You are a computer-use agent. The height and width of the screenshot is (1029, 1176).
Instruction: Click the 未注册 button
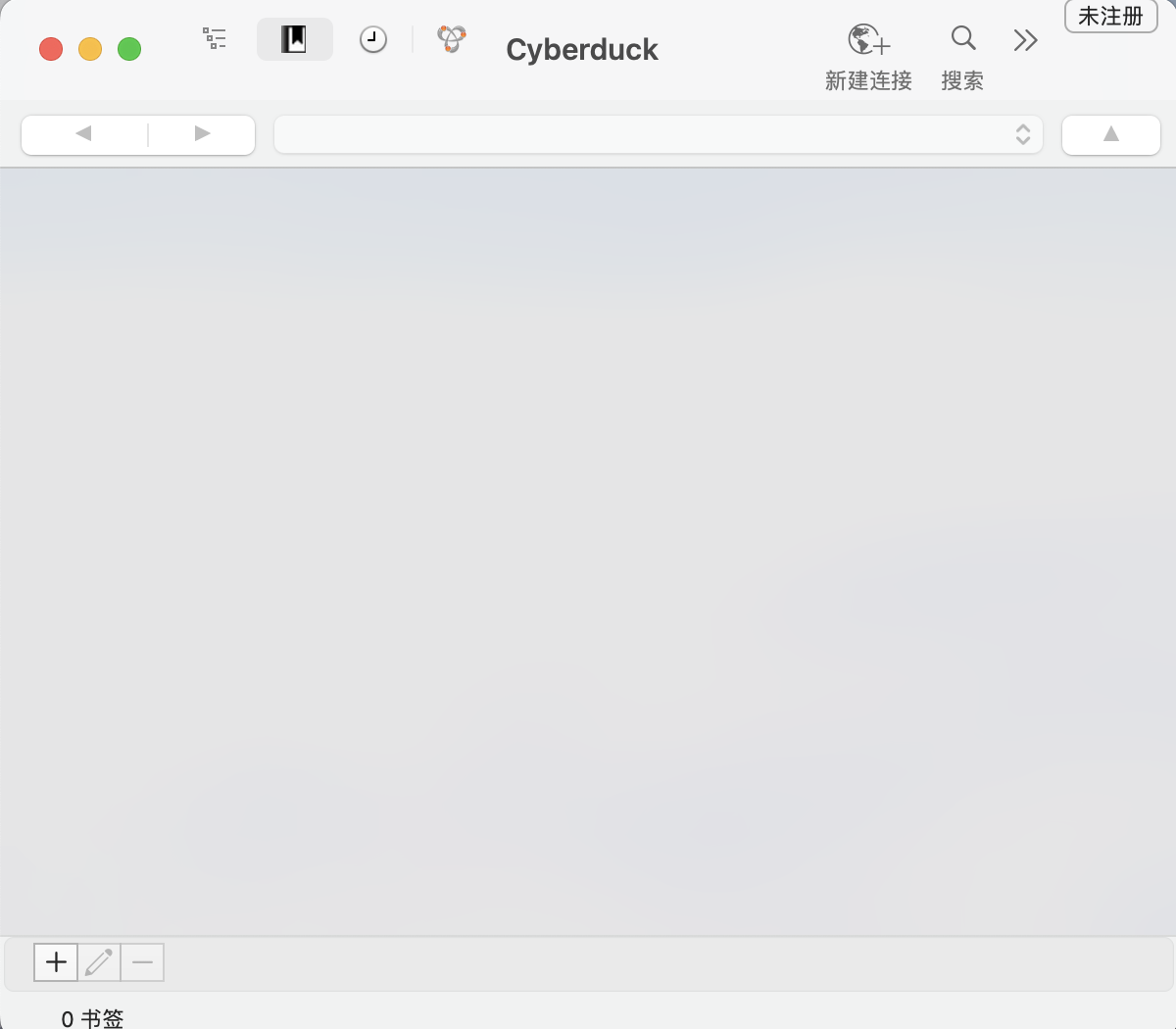(1111, 17)
